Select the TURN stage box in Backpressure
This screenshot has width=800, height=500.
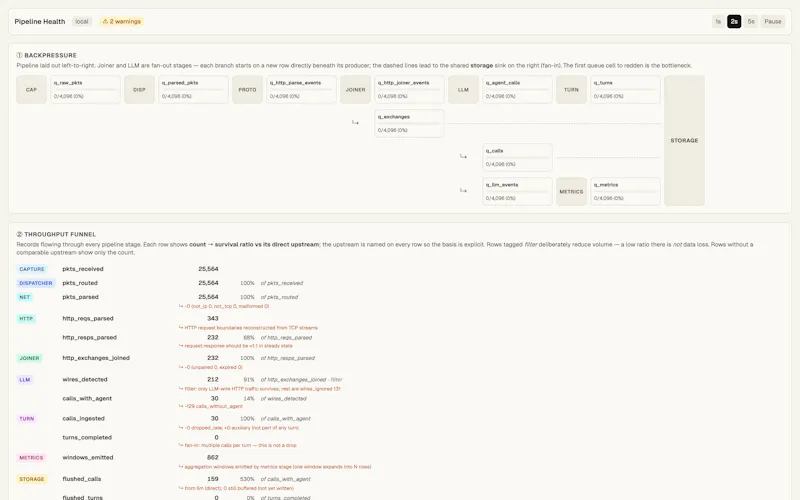pos(571,90)
